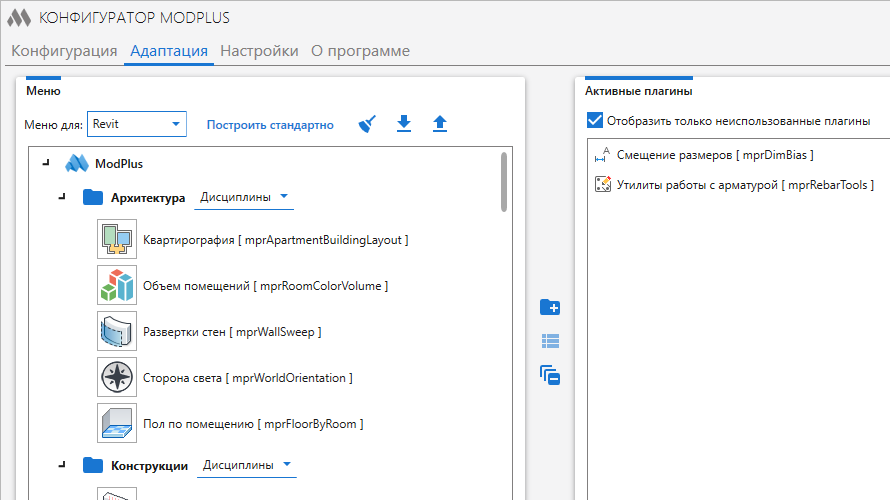Add new folder with plus icon
The image size is (890, 500).
tap(550, 307)
